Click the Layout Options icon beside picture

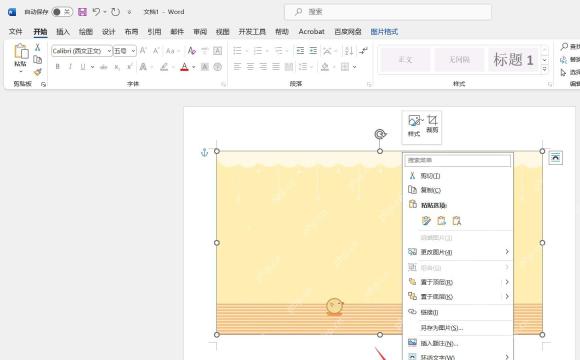[x=555, y=158]
